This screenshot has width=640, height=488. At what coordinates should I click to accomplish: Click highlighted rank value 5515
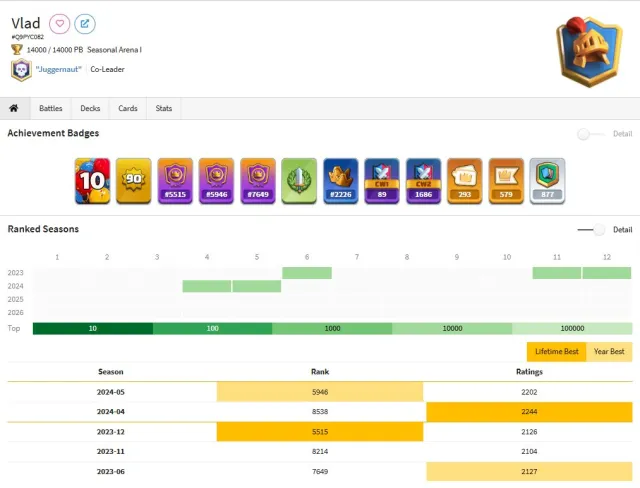pos(320,432)
